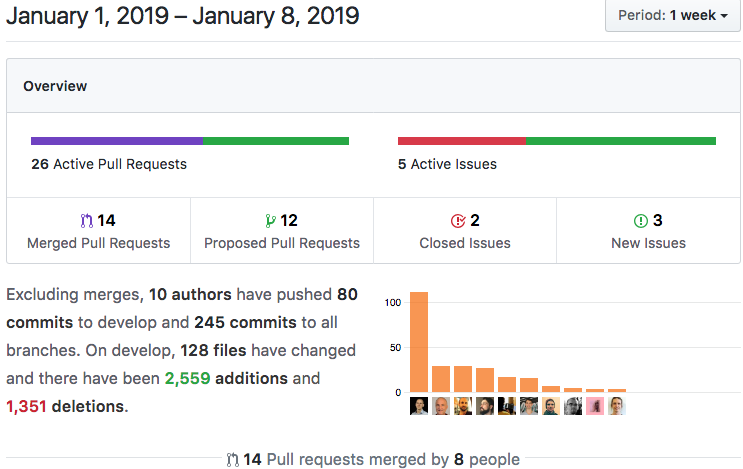The width and height of the screenshot is (743, 469).
Task: Open the 14 Merged Pull Requests link
Action: (99, 231)
